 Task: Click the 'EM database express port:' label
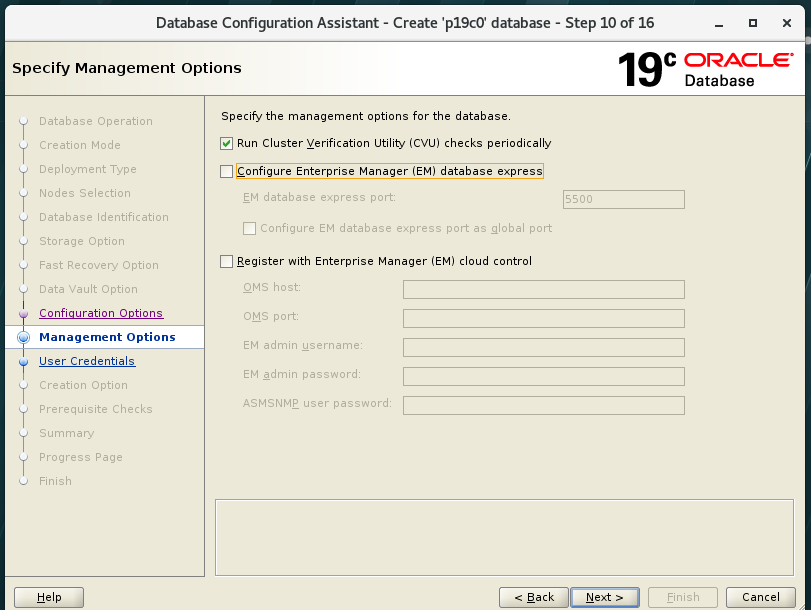(x=319, y=197)
